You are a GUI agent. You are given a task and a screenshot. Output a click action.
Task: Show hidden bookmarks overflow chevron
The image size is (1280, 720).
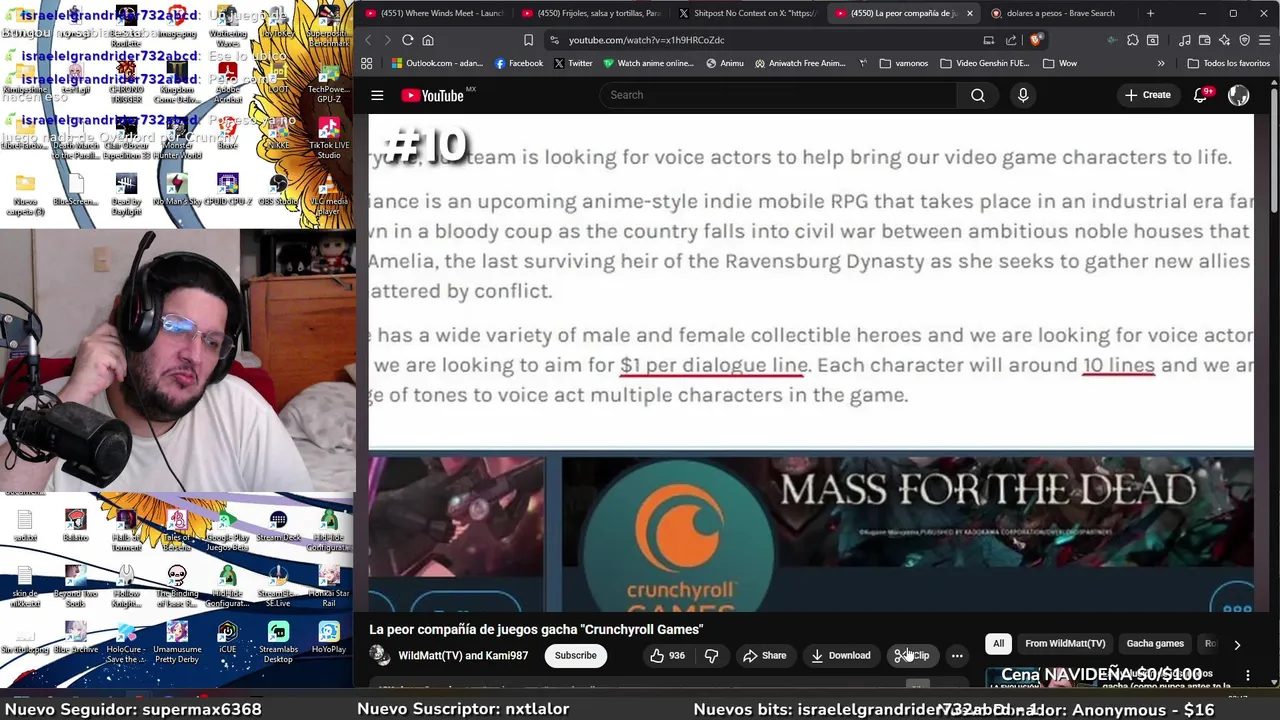pos(1161,63)
